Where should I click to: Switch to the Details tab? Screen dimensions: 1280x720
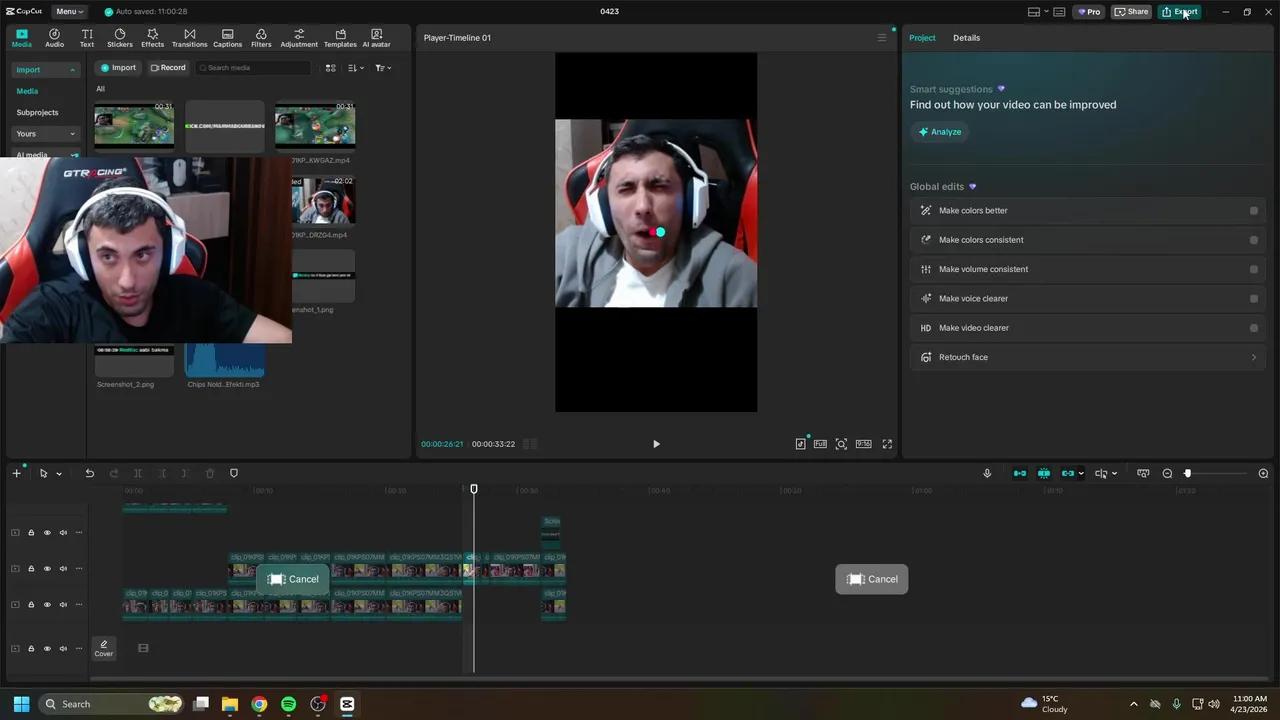coord(966,38)
